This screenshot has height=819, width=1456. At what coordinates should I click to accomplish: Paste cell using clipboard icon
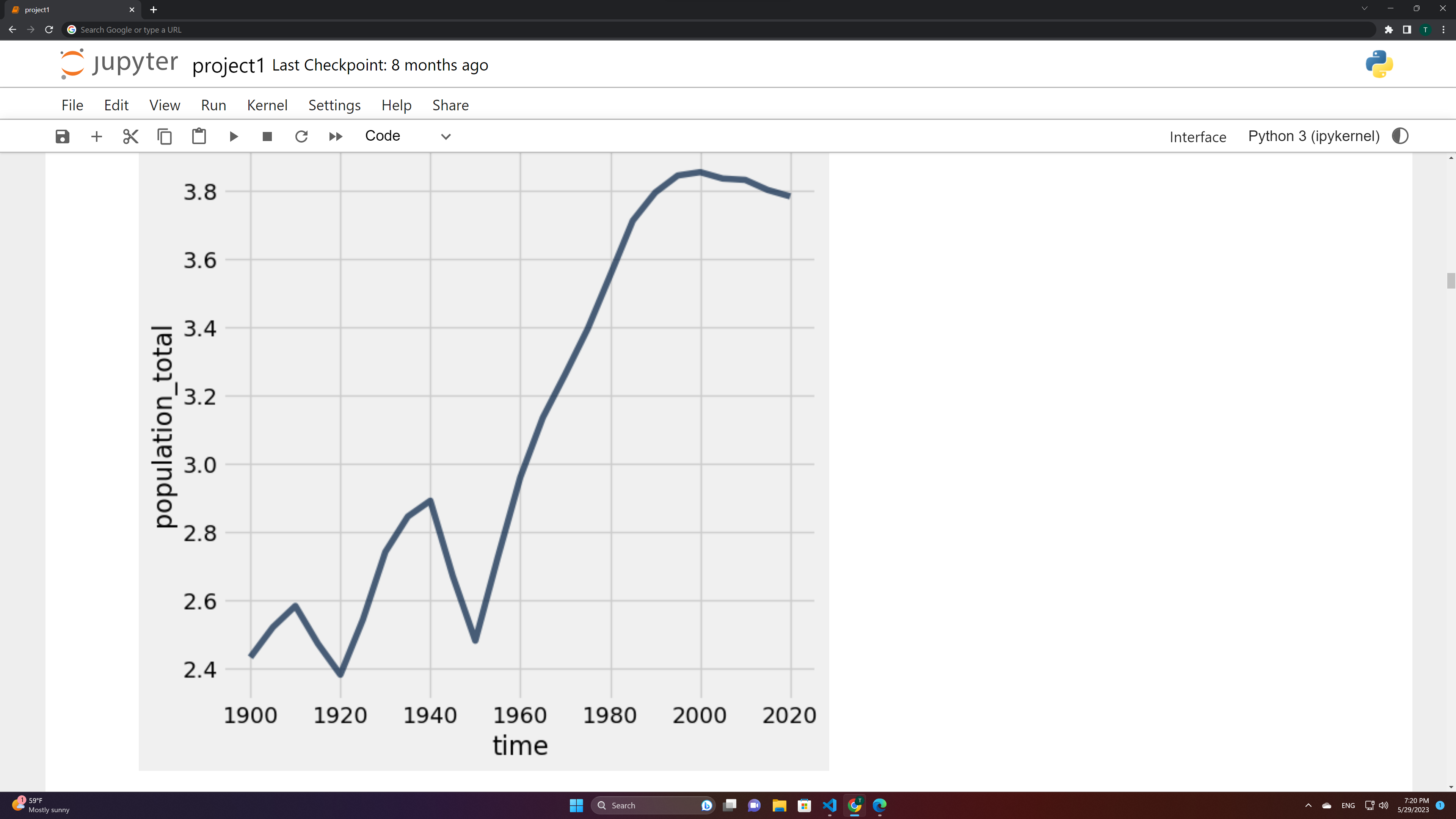[199, 136]
